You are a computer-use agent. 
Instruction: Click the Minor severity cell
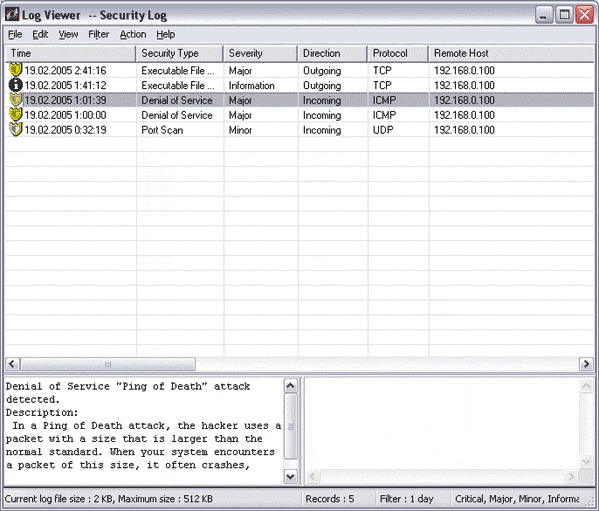240,130
